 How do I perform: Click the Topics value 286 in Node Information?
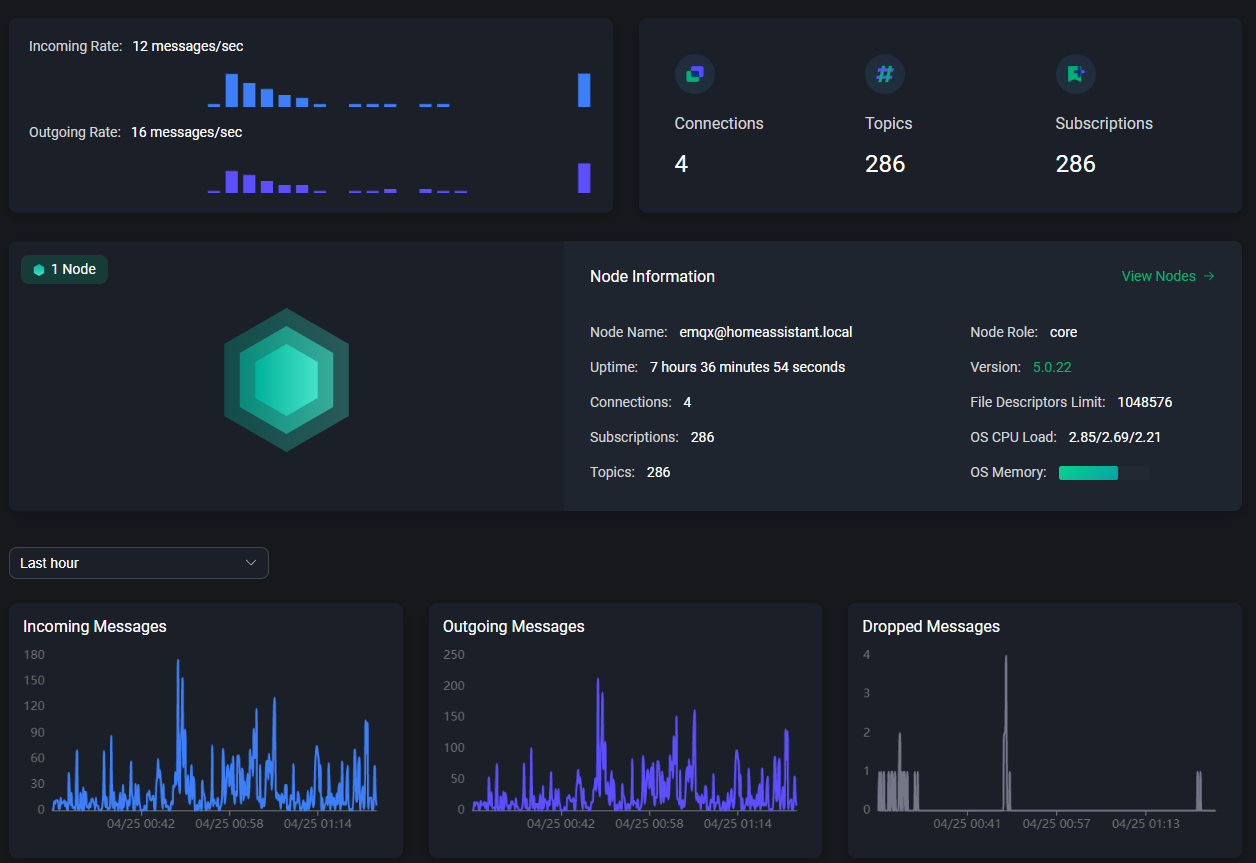pyautogui.click(x=659, y=472)
